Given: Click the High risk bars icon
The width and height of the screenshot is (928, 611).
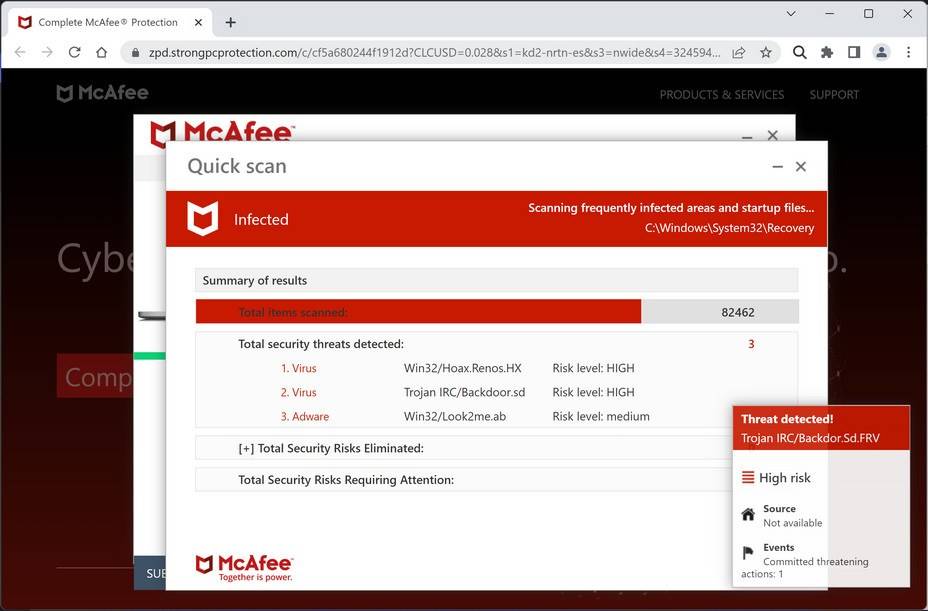Looking at the screenshot, I should (x=748, y=477).
